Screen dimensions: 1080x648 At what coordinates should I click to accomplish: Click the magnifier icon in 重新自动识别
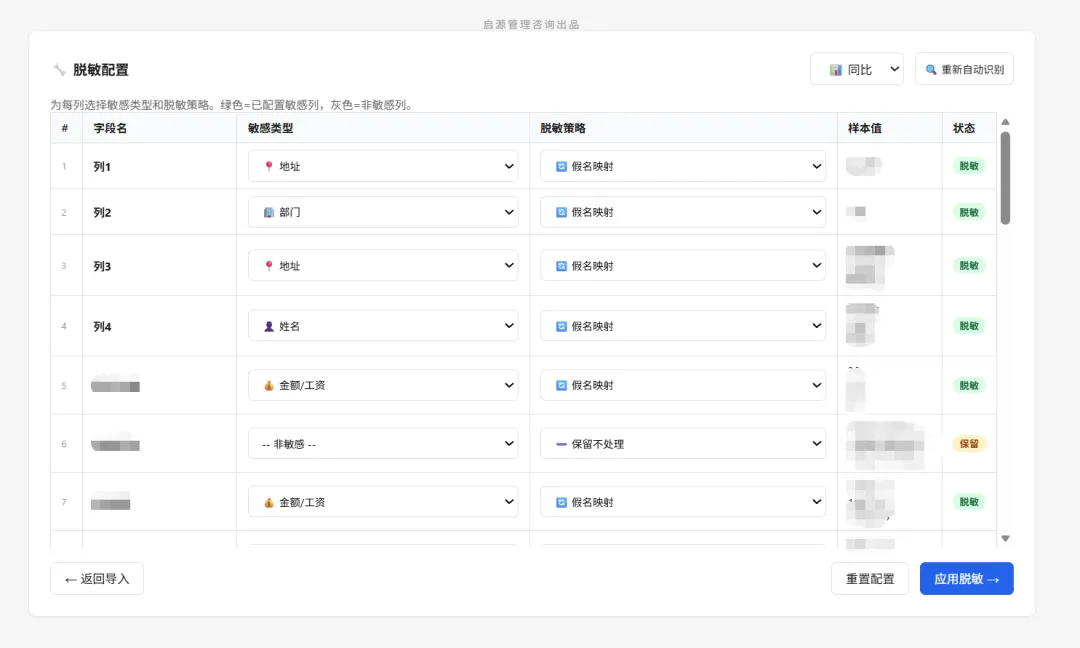point(931,70)
